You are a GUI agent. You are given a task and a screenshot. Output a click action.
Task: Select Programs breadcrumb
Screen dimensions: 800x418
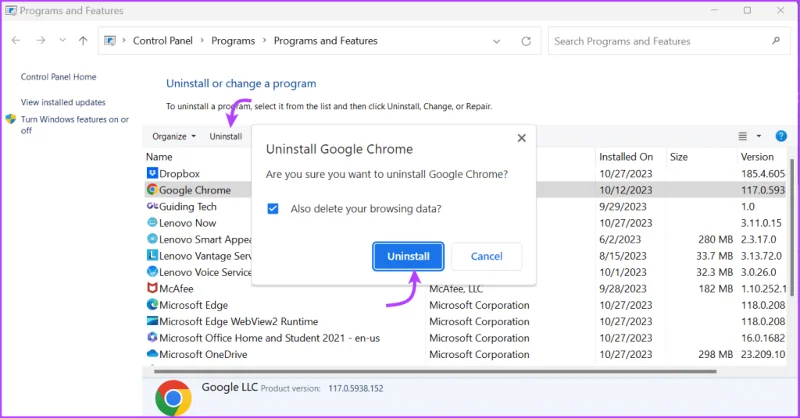coord(233,41)
